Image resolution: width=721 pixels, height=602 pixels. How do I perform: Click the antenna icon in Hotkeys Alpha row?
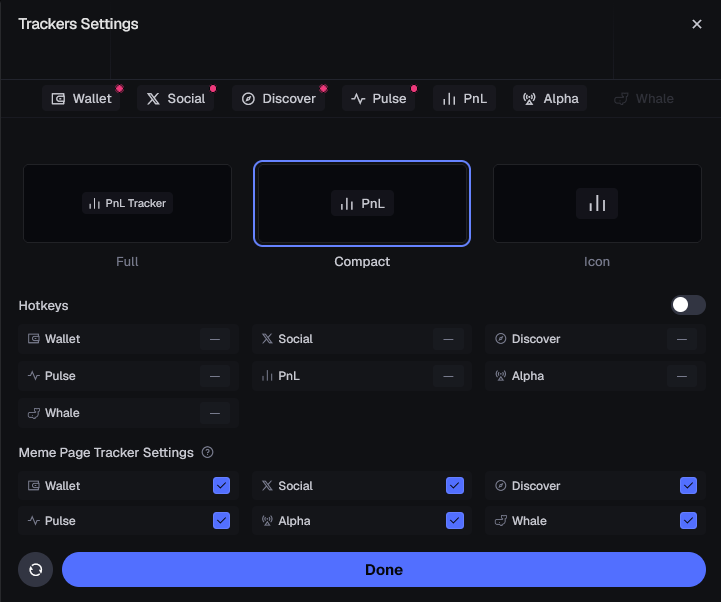pos(501,376)
